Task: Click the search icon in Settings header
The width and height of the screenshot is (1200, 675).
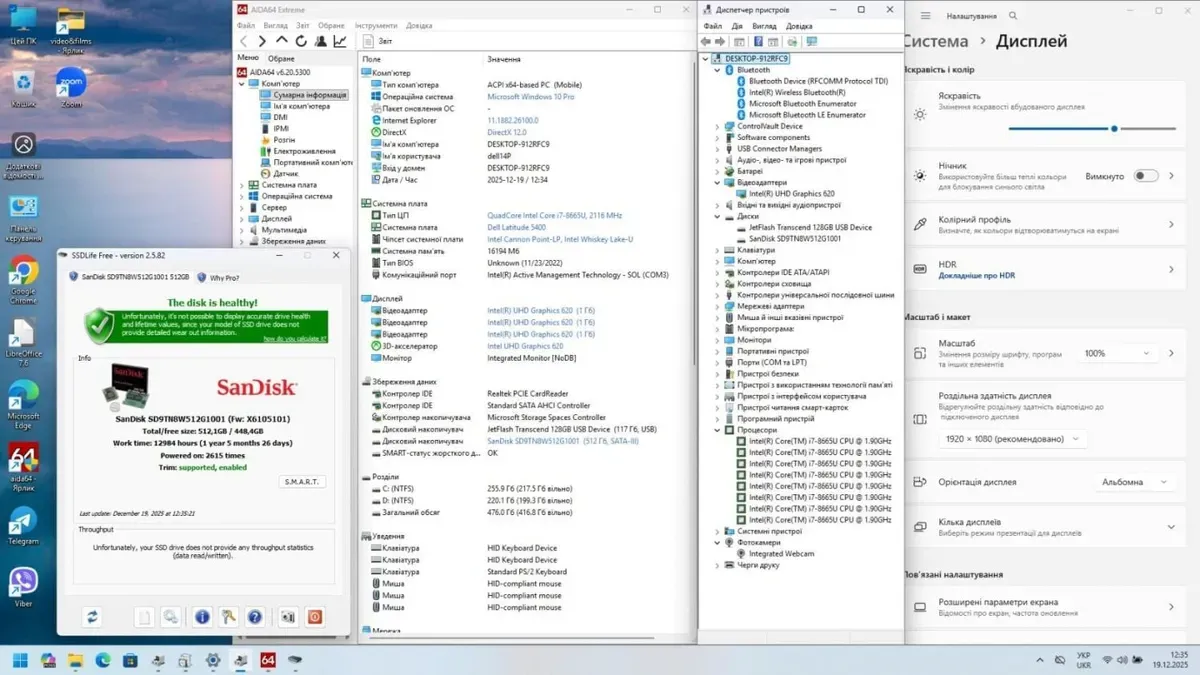Action: tap(1014, 16)
